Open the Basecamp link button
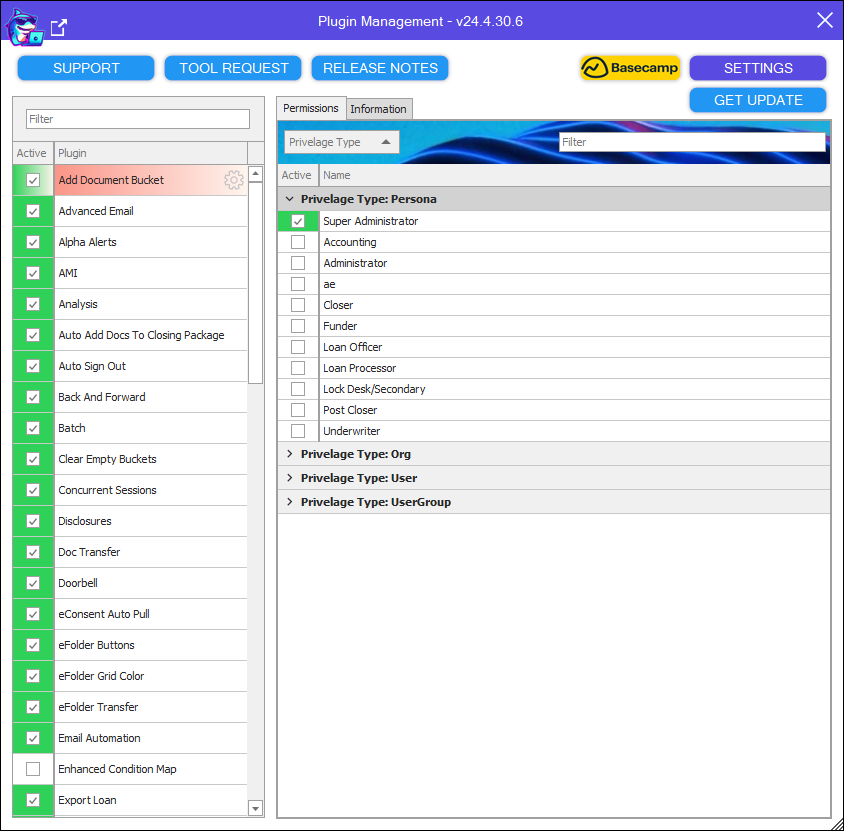844x831 pixels. point(630,68)
